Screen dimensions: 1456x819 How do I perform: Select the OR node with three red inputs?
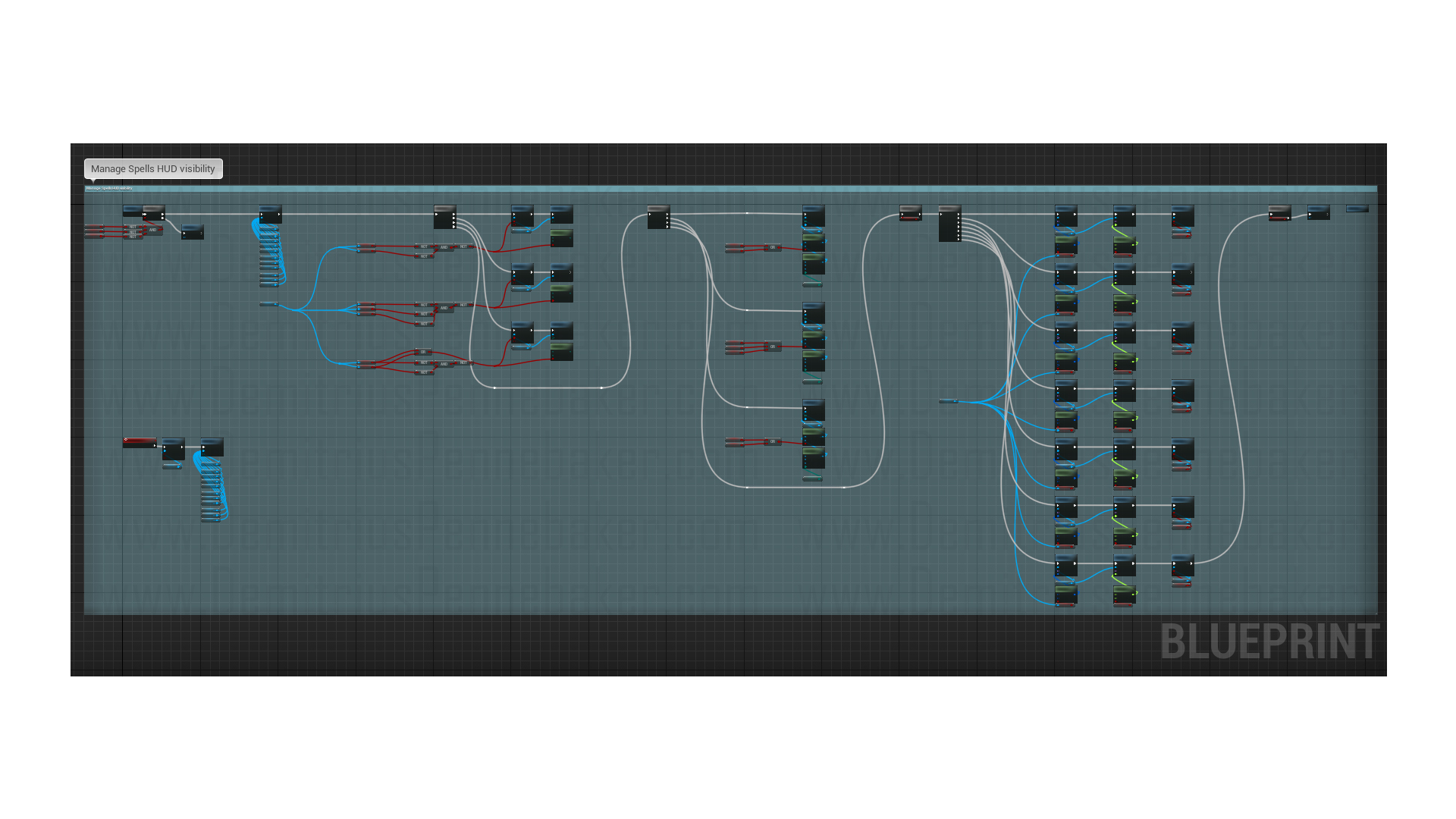pos(773,347)
